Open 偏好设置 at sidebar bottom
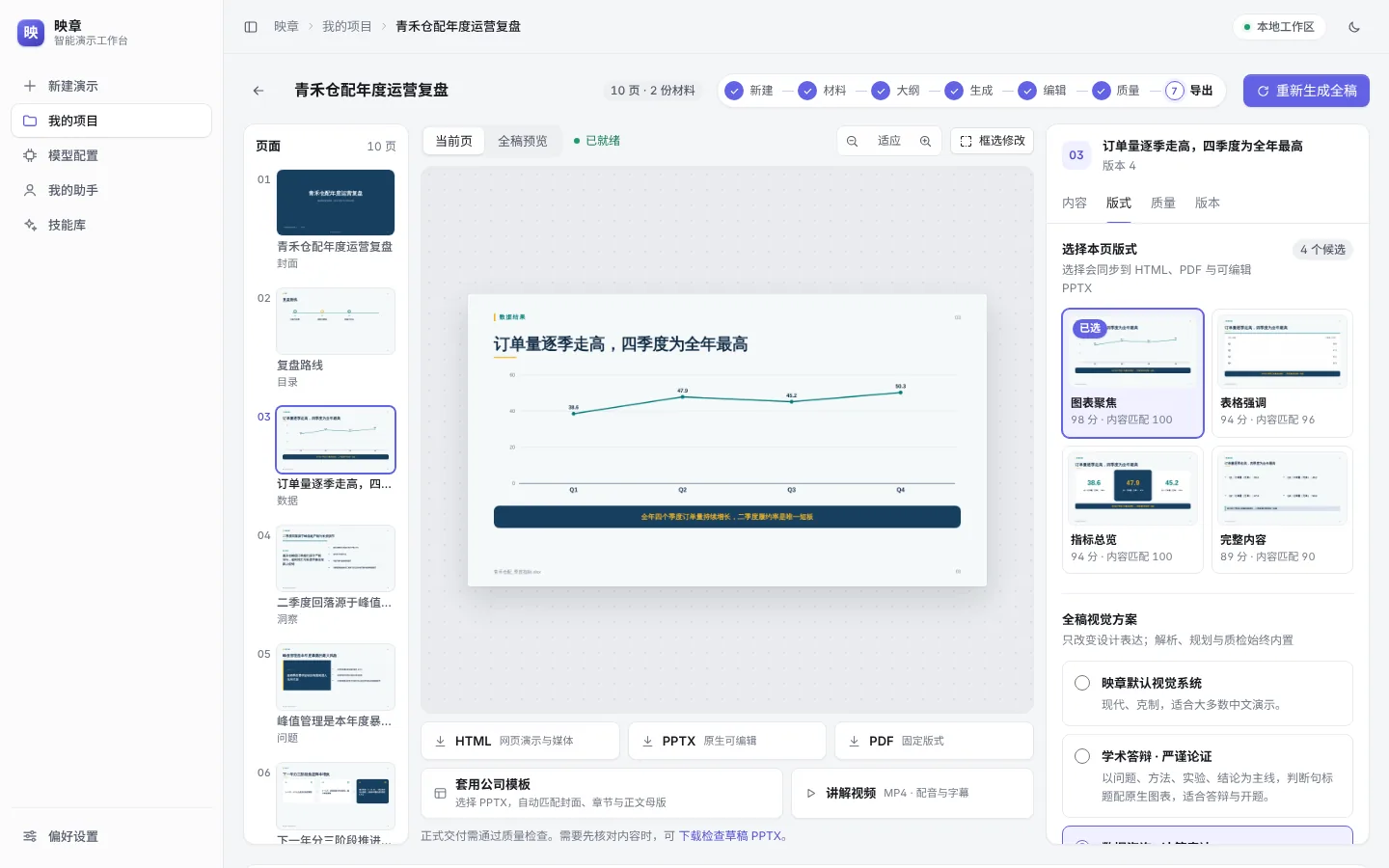Viewport: 1389px width, 868px height. [x=111, y=836]
